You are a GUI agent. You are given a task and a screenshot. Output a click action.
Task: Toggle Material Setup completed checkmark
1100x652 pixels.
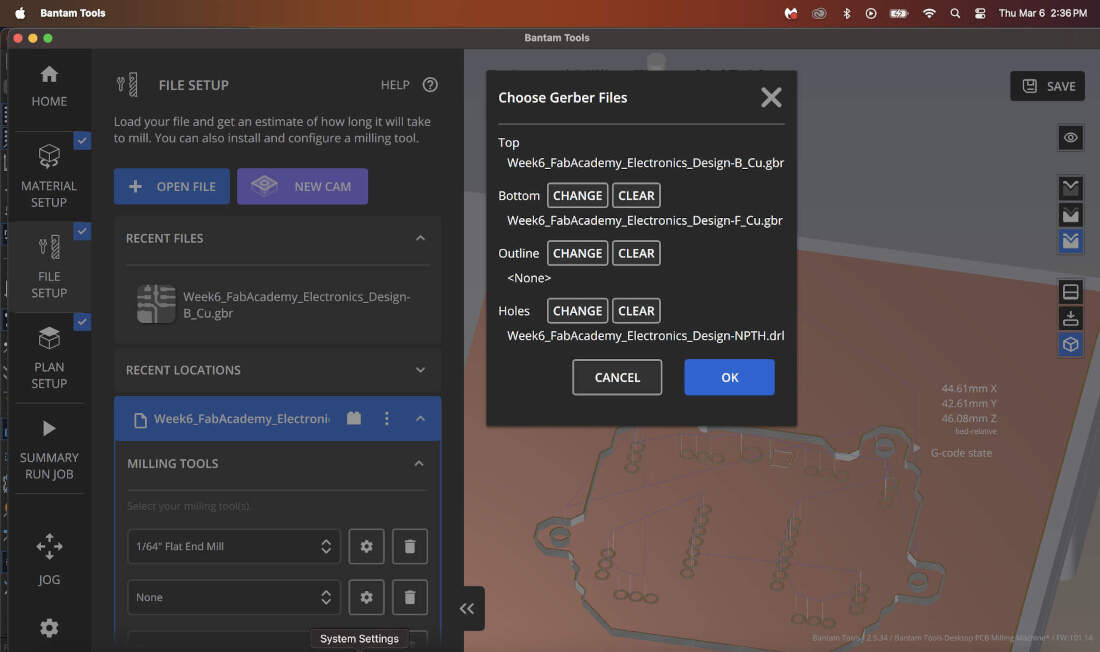point(82,140)
